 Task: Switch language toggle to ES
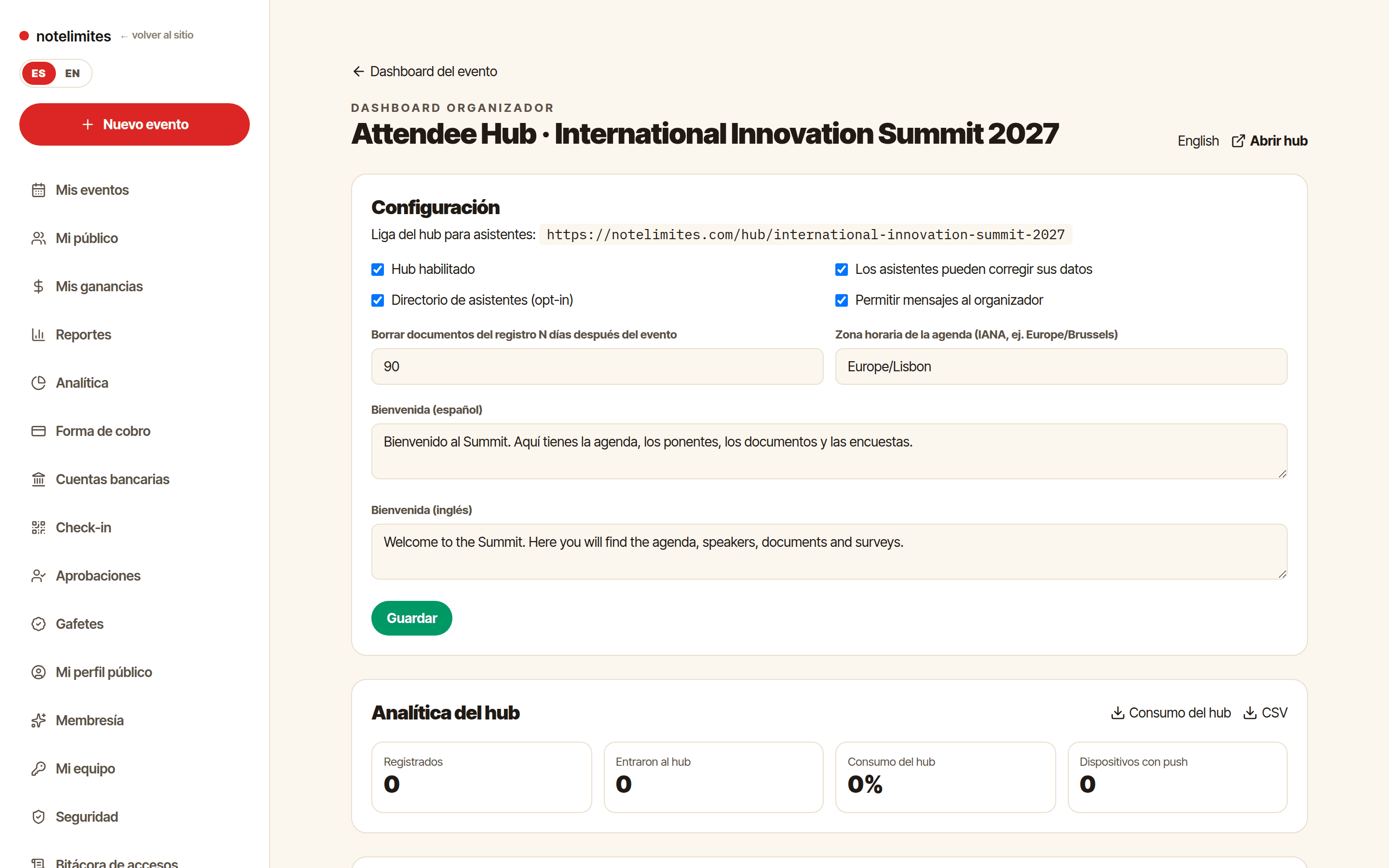click(x=39, y=73)
